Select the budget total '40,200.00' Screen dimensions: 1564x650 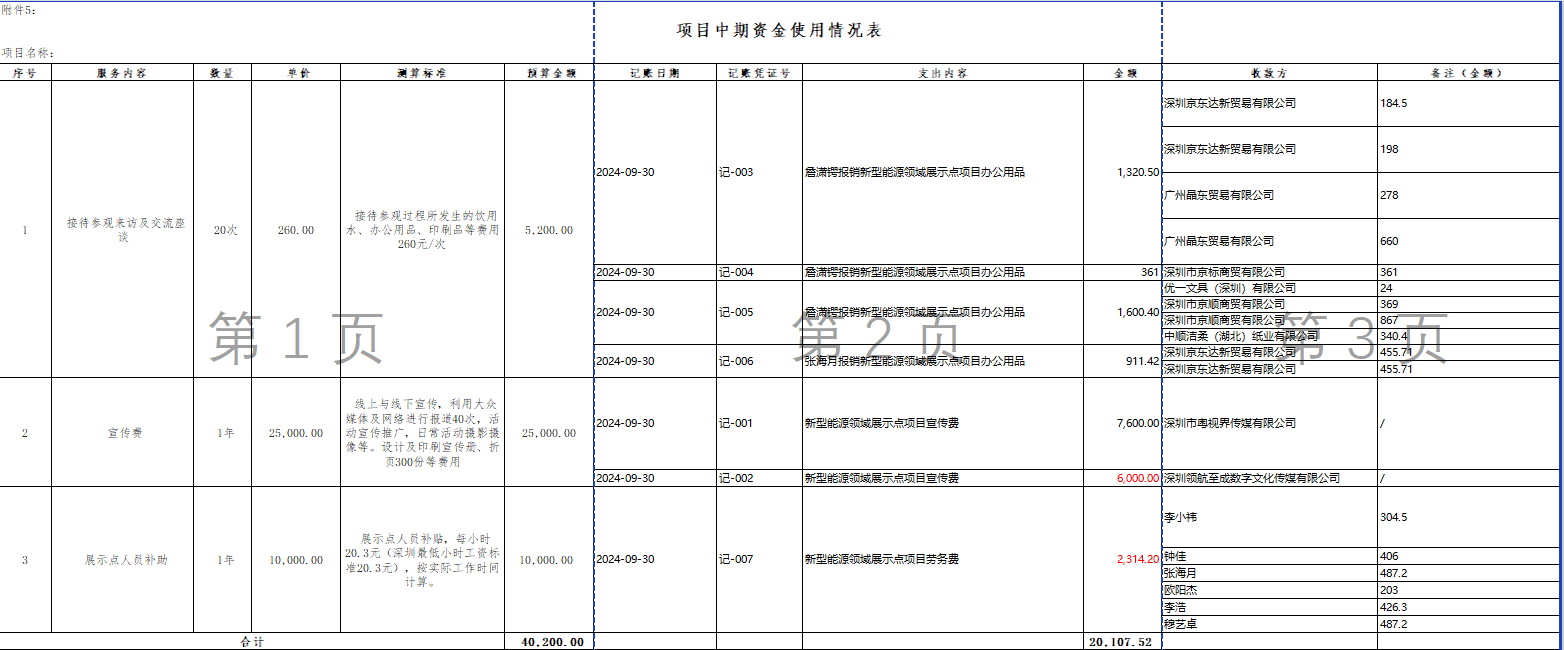click(x=549, y=642)
